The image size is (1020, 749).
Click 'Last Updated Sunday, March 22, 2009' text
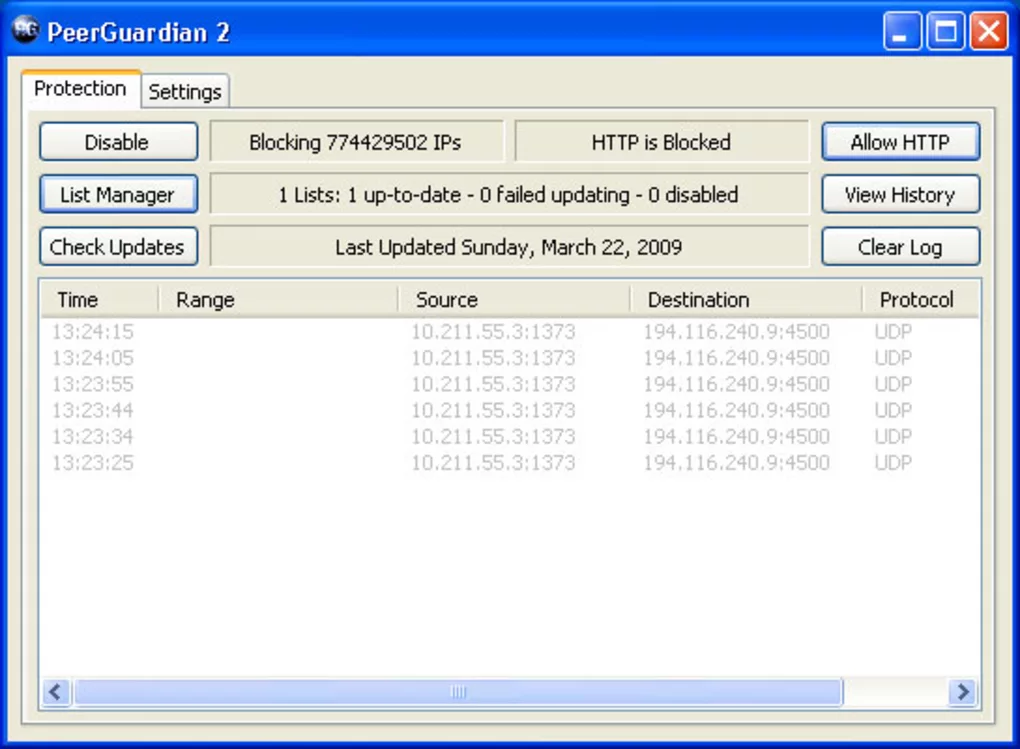(x=509, y=247)
